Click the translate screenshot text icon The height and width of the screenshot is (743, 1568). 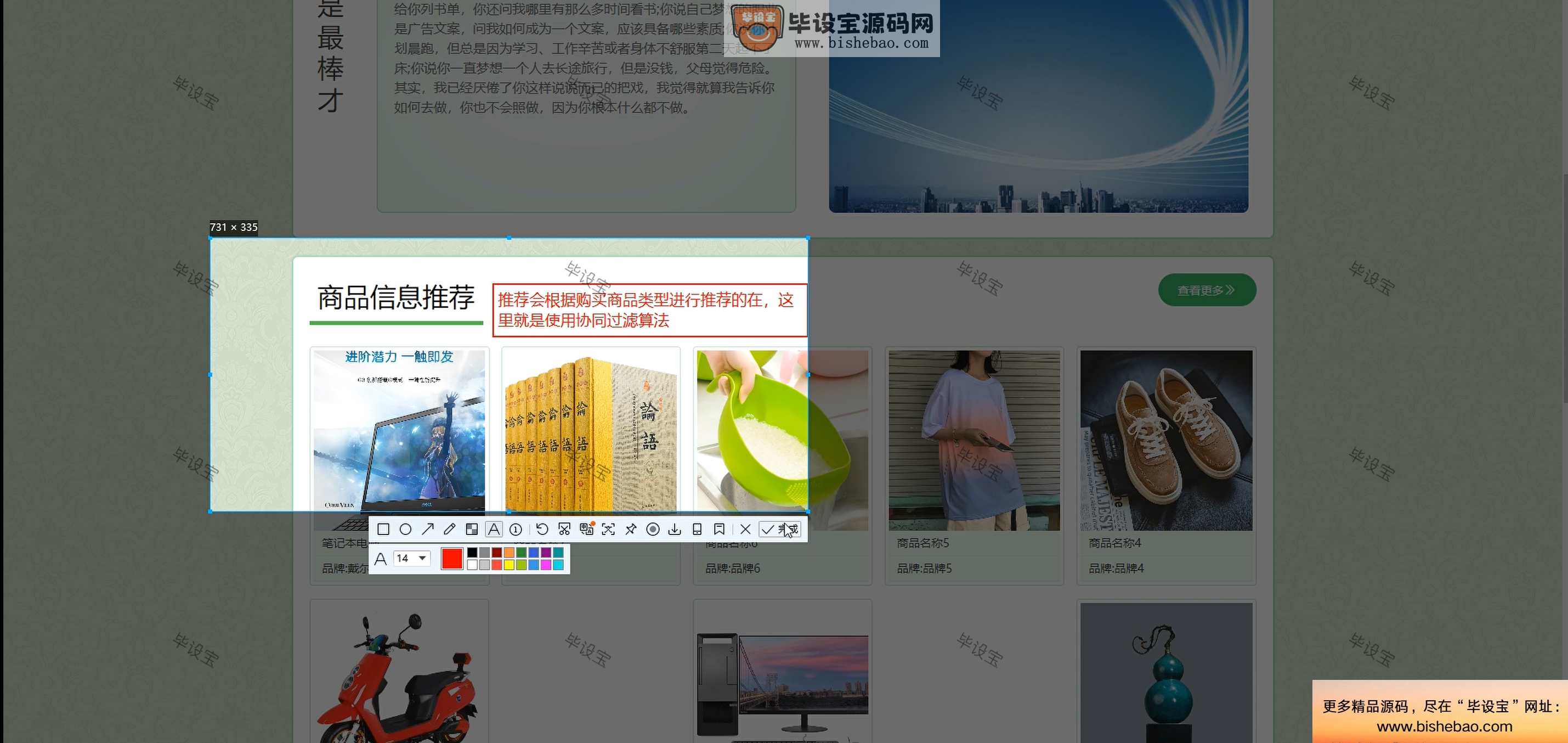coord(587,529)
